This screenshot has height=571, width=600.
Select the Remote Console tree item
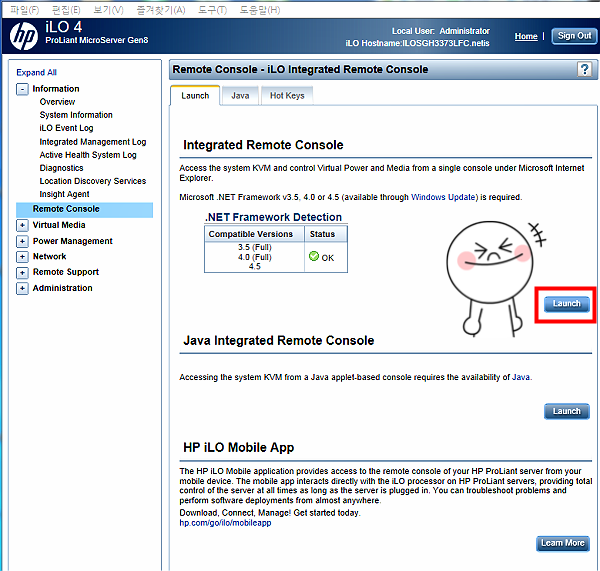(85, 209)
